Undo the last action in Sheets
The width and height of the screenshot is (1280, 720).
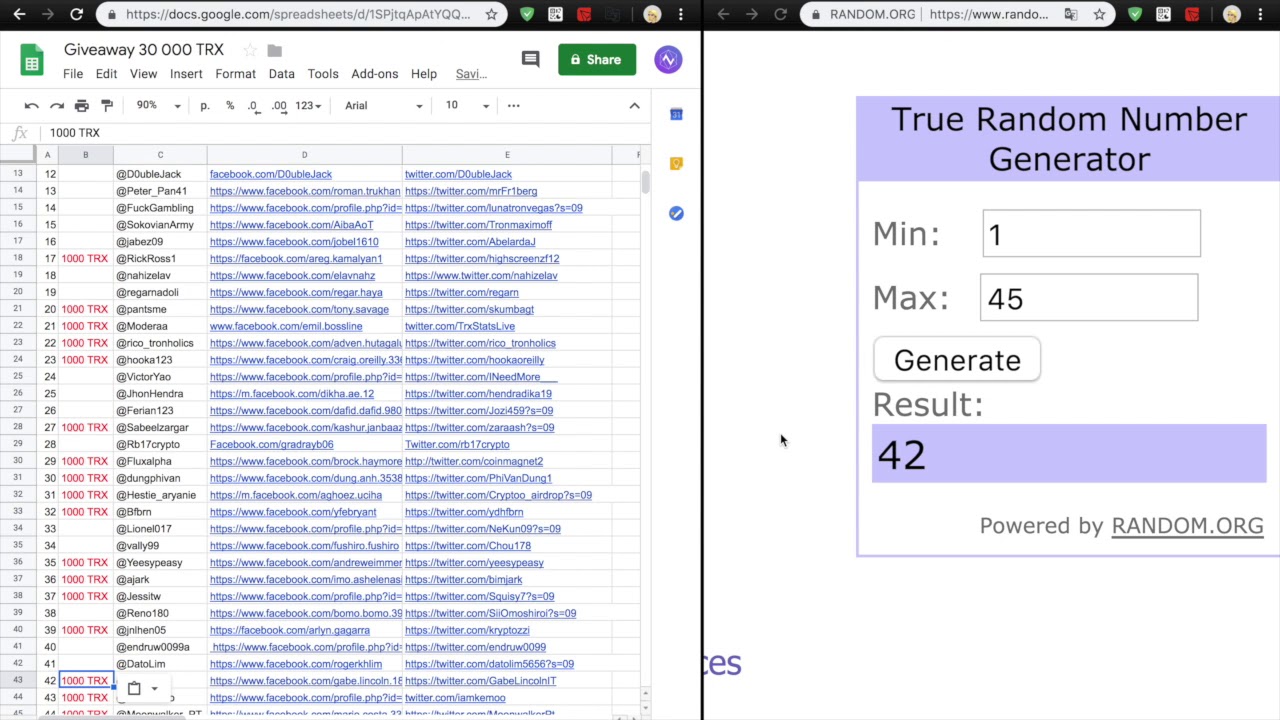(x=32, y=106)
